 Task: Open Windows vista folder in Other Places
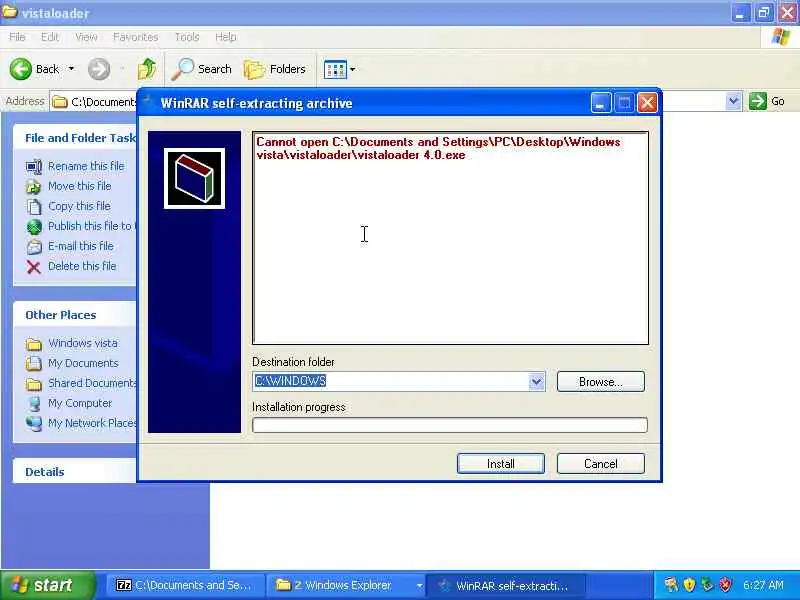tap(83, 343)
